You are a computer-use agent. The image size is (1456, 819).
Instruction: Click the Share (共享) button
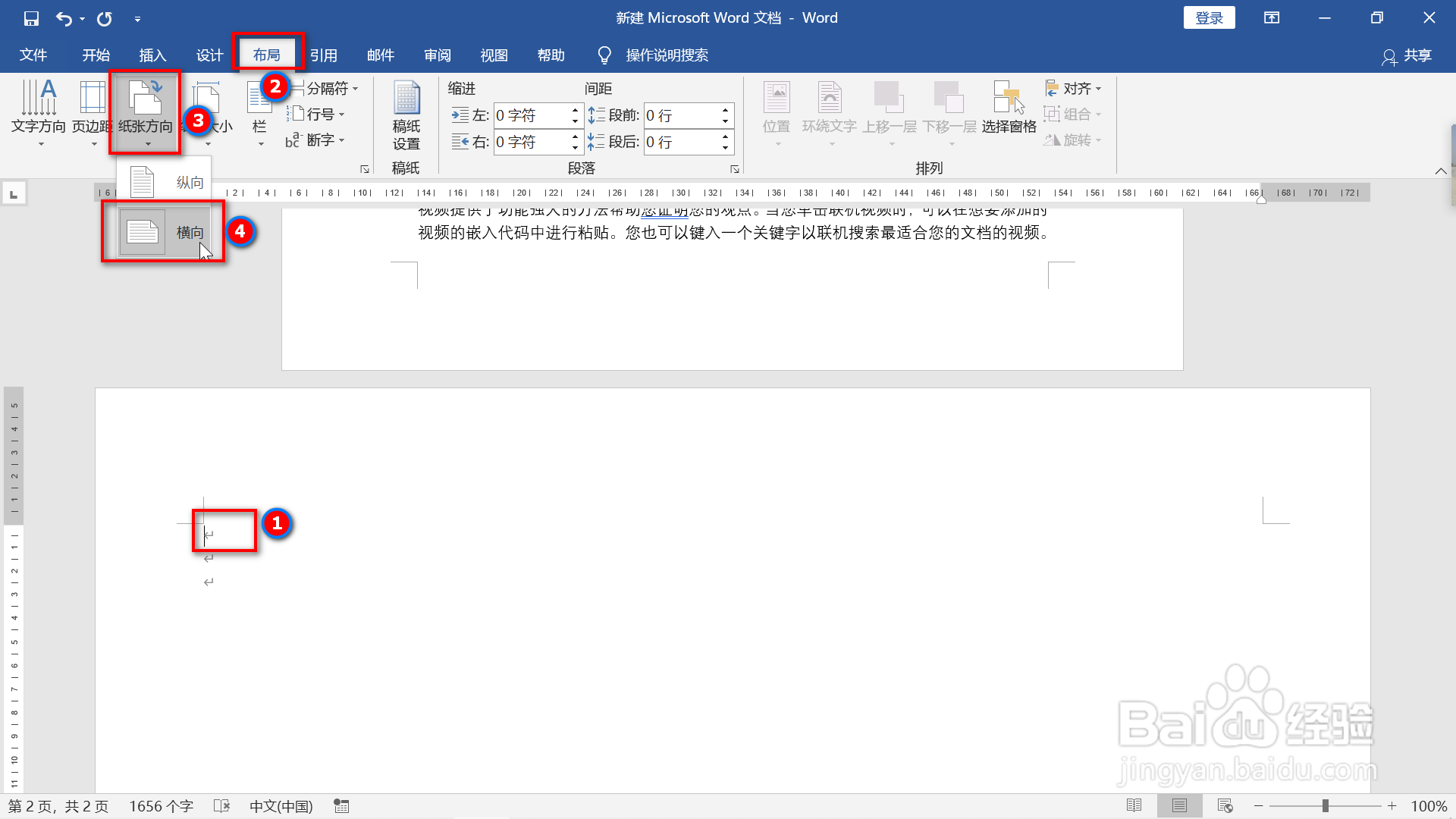click(1407, 55)
